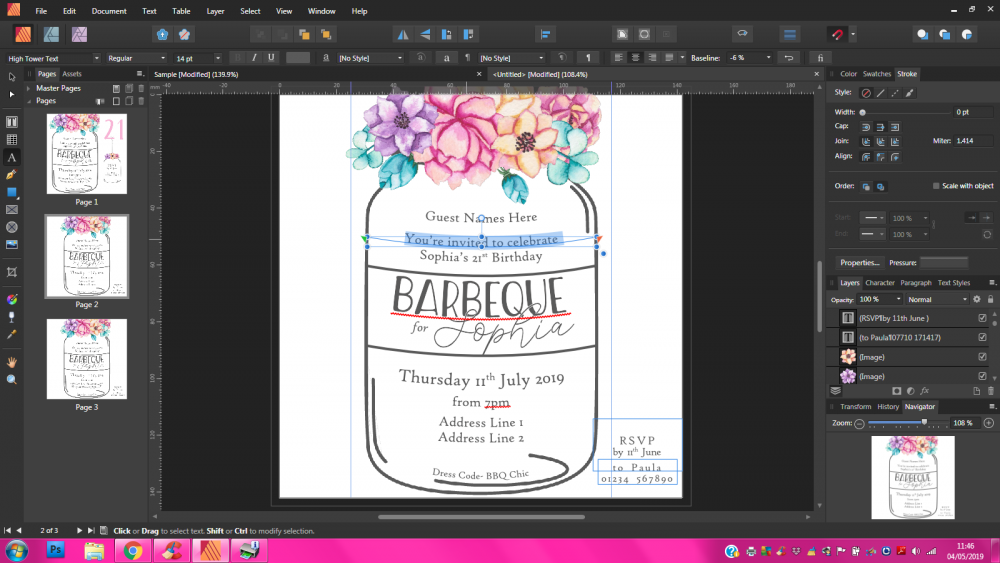The height and width of the screenshot is (563, 1000).
Task: Center-align the paragraph text
Action: 635,58
